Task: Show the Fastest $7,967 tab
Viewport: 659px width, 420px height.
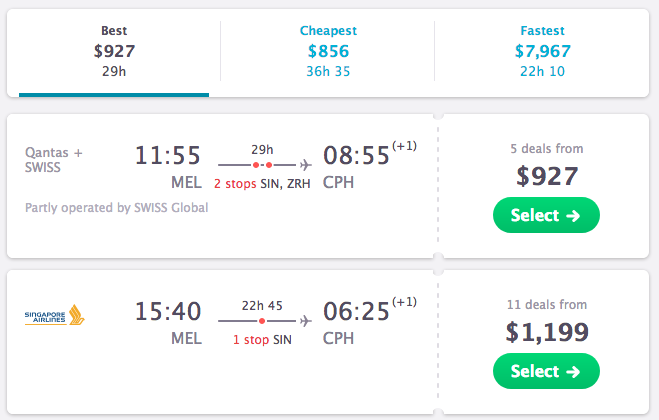Action: click(x=542, y=51)
